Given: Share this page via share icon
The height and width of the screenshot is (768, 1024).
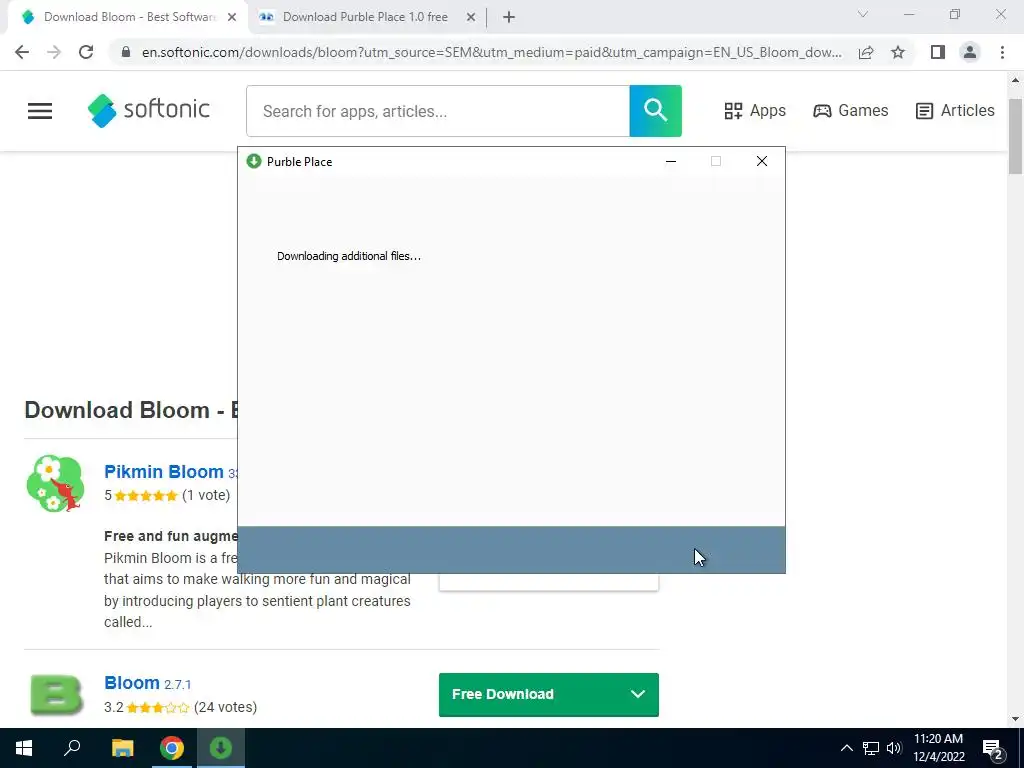Looking at the screenshot, I should click(866, 52).
